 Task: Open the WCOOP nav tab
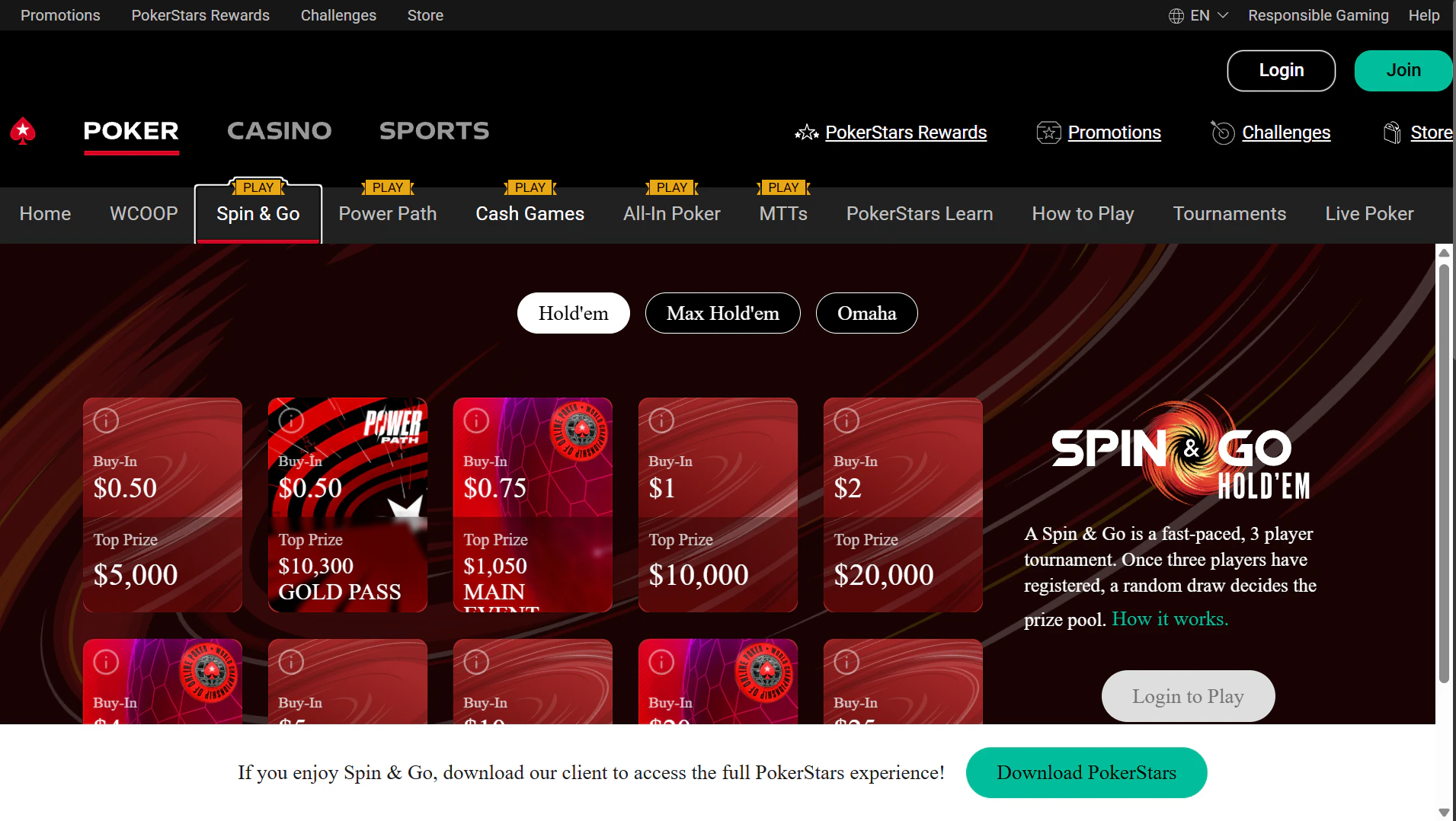point(144,214)
